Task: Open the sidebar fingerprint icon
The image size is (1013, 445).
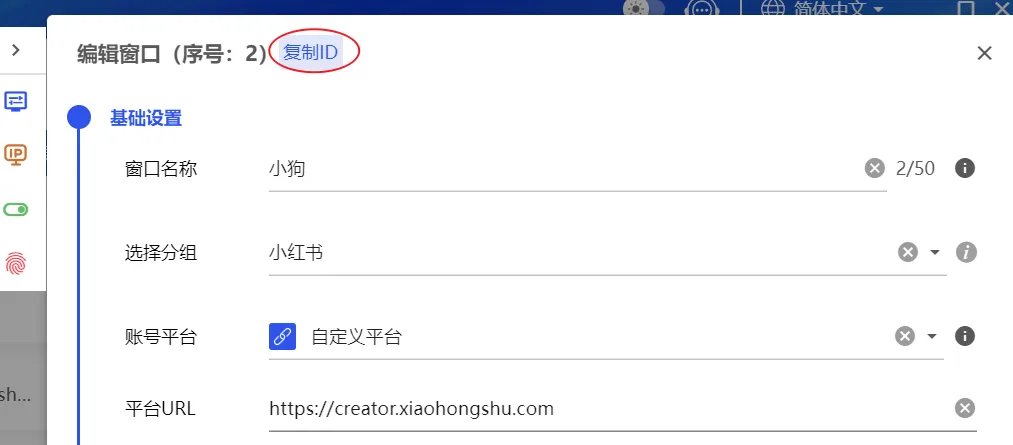Action: [16, 264]
